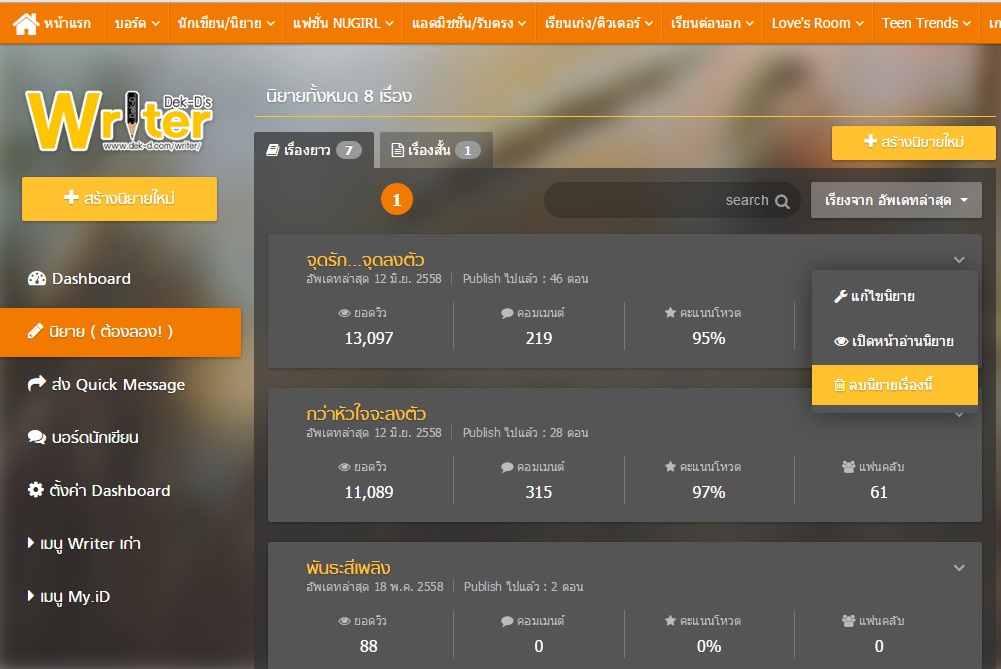Image resolution: width=1001 pixels, height=669 pixels.
Task: Expand chevron on พันธะสีเพลิง novel card
Action: click(x=959, y=568)
